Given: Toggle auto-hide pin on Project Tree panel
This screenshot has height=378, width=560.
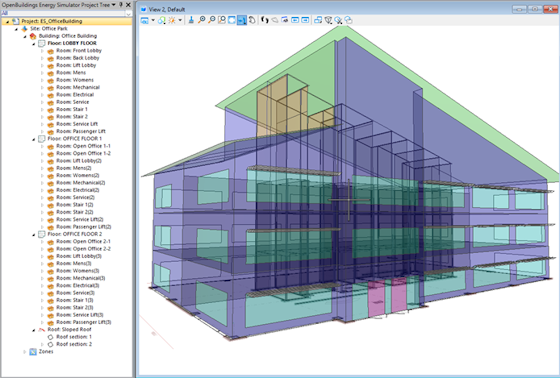Looking at the screenshot, I should point(121,5).
